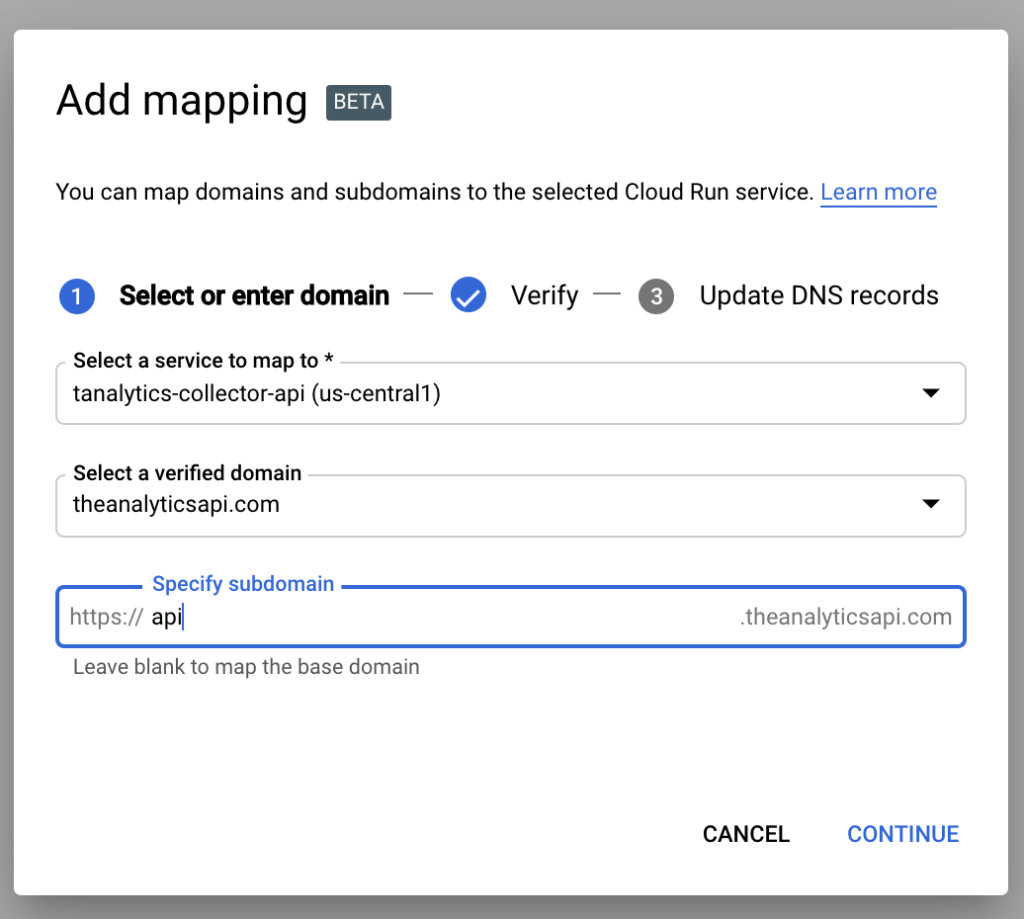The image size is (1024, 919).
Task: Click the step 1 circle icon
Action: point(77,296)
